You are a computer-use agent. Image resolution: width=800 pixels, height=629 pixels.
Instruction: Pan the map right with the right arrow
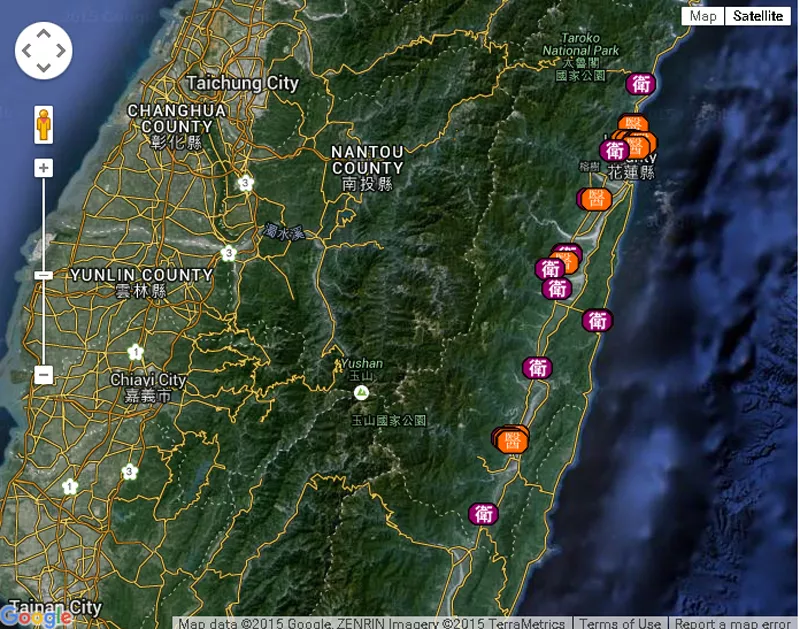point(61,51)
